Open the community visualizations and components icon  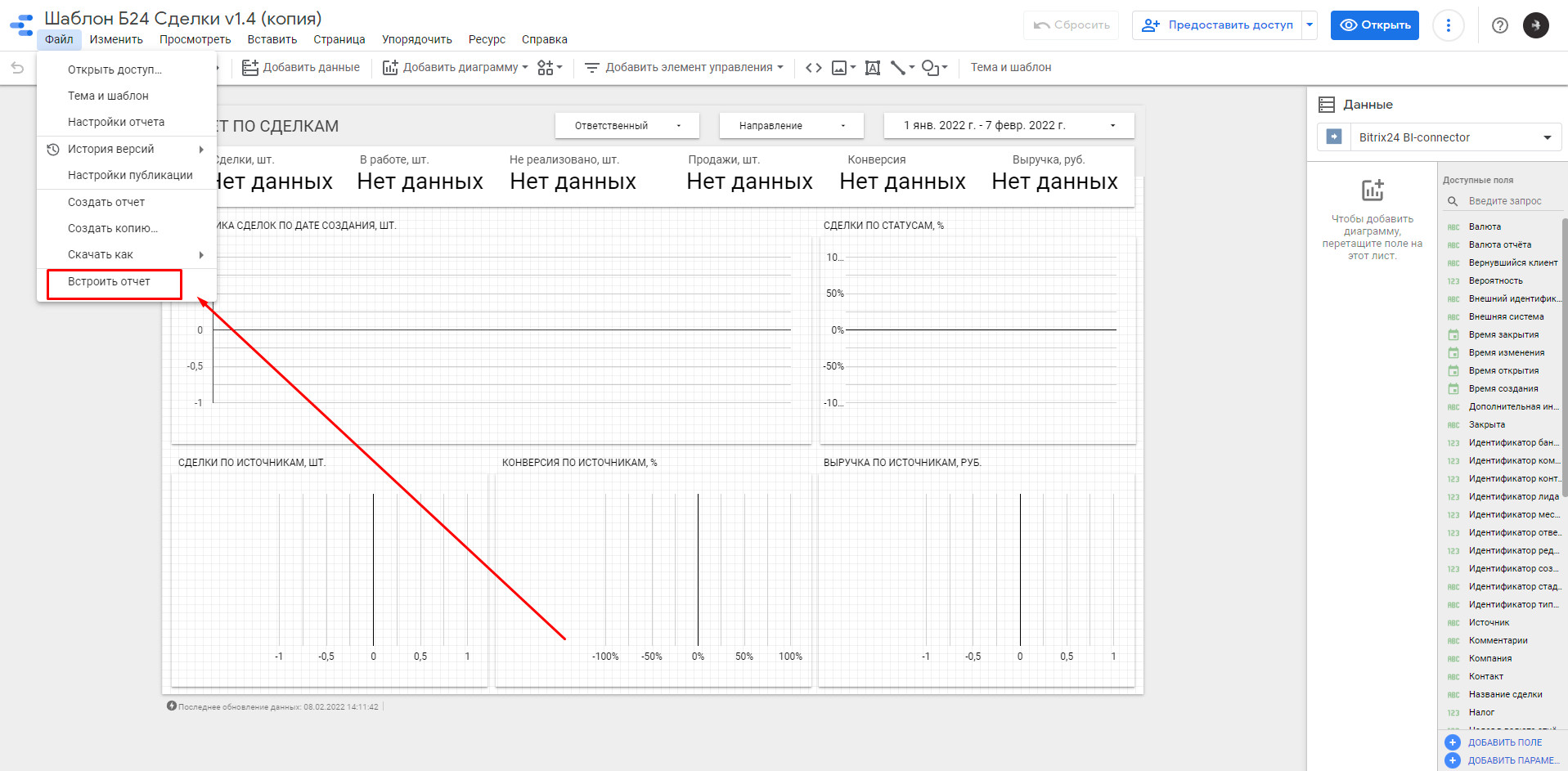click(x=549, y=68)
